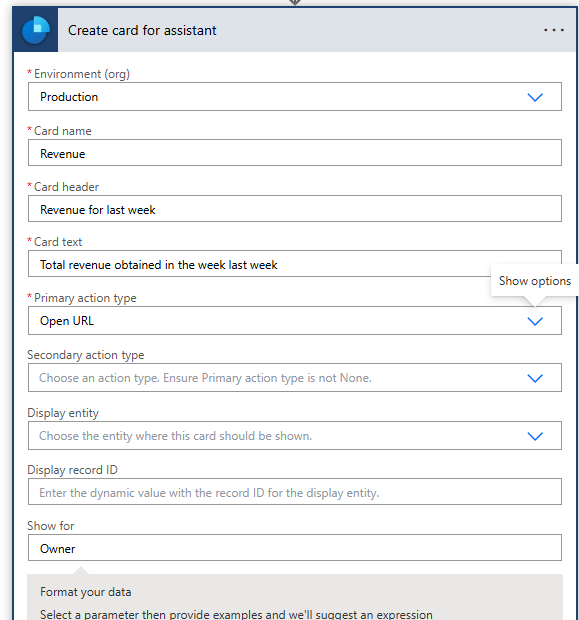This screenshot has width=579, height=620.
Task: Open the Secondary action type dropdown arrow
Action: click(535, 378)
